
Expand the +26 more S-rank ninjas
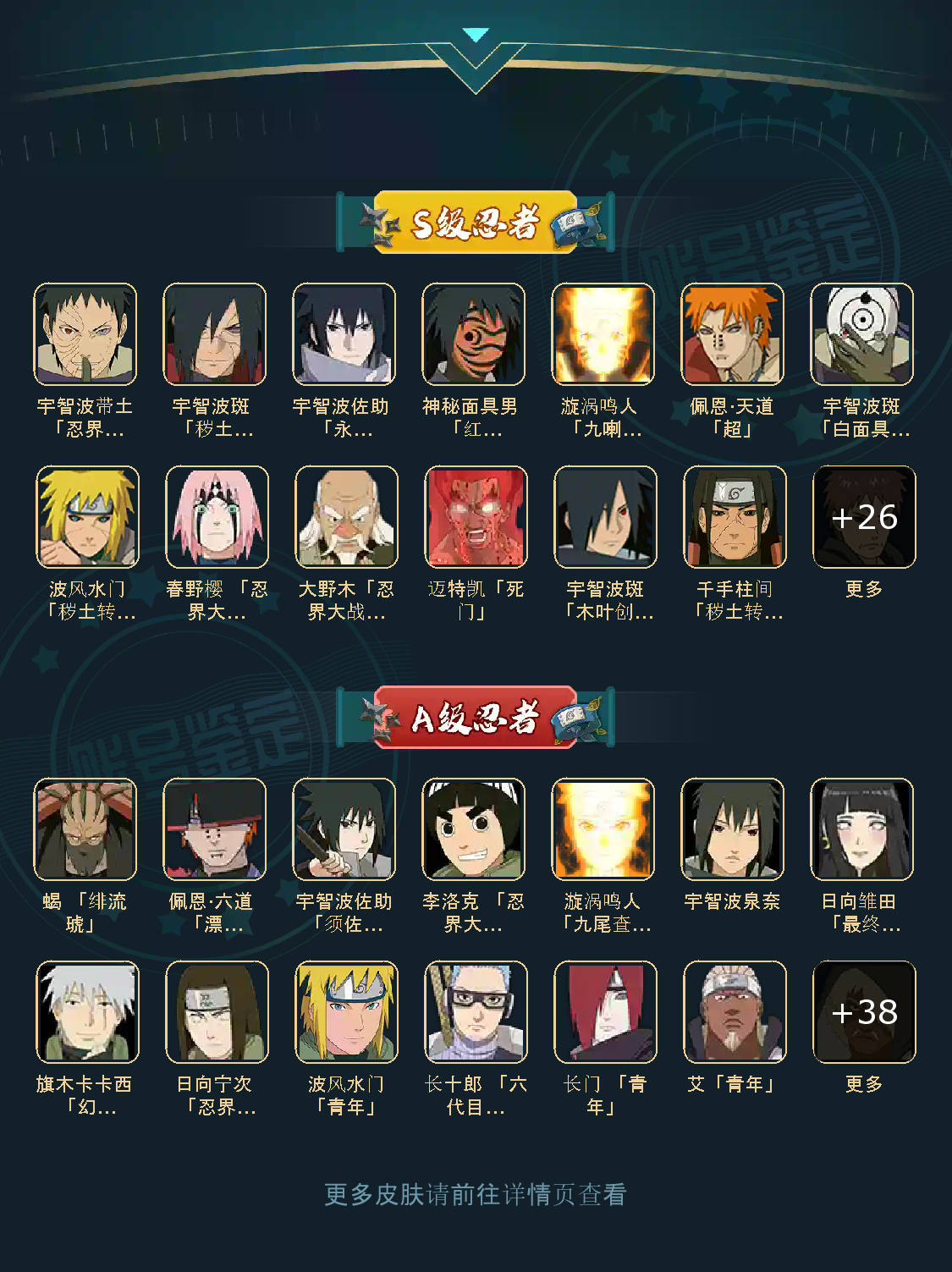[864, 517]
